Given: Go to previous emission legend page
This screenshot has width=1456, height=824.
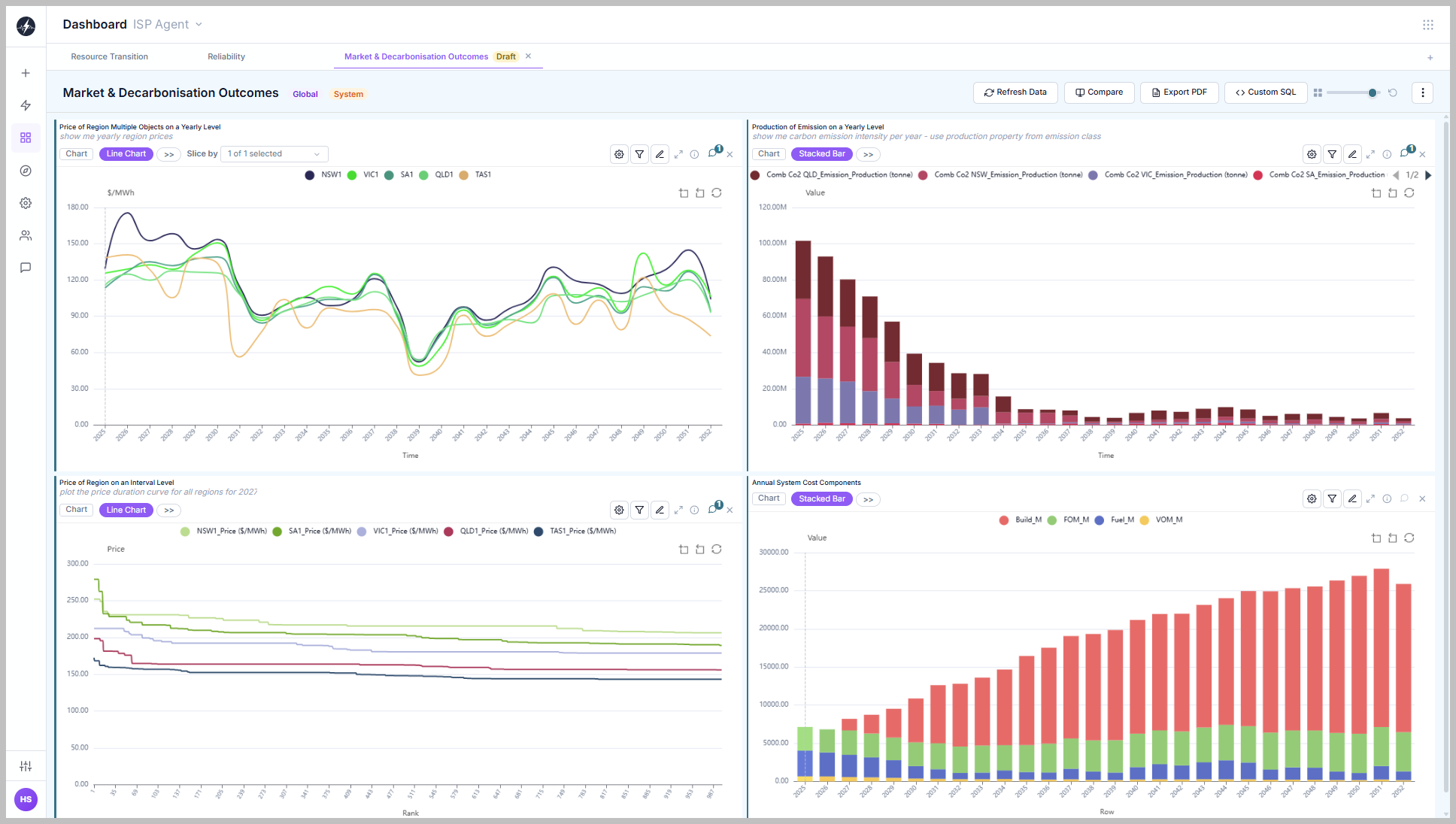Looking at the screenshot, I should pos(1396,175).
